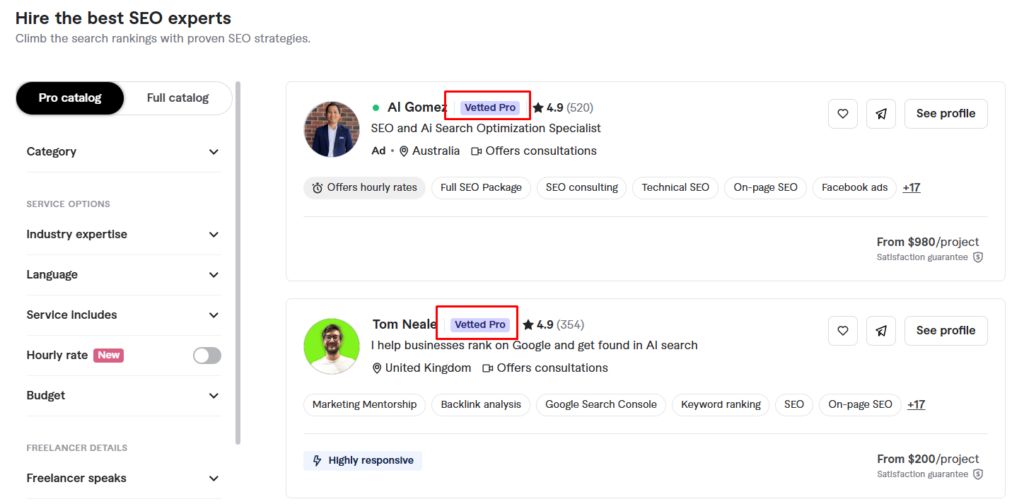Open See profile for Al Gomez
The height and width of the screenshot is (504, 1024).
coord(946,114)
